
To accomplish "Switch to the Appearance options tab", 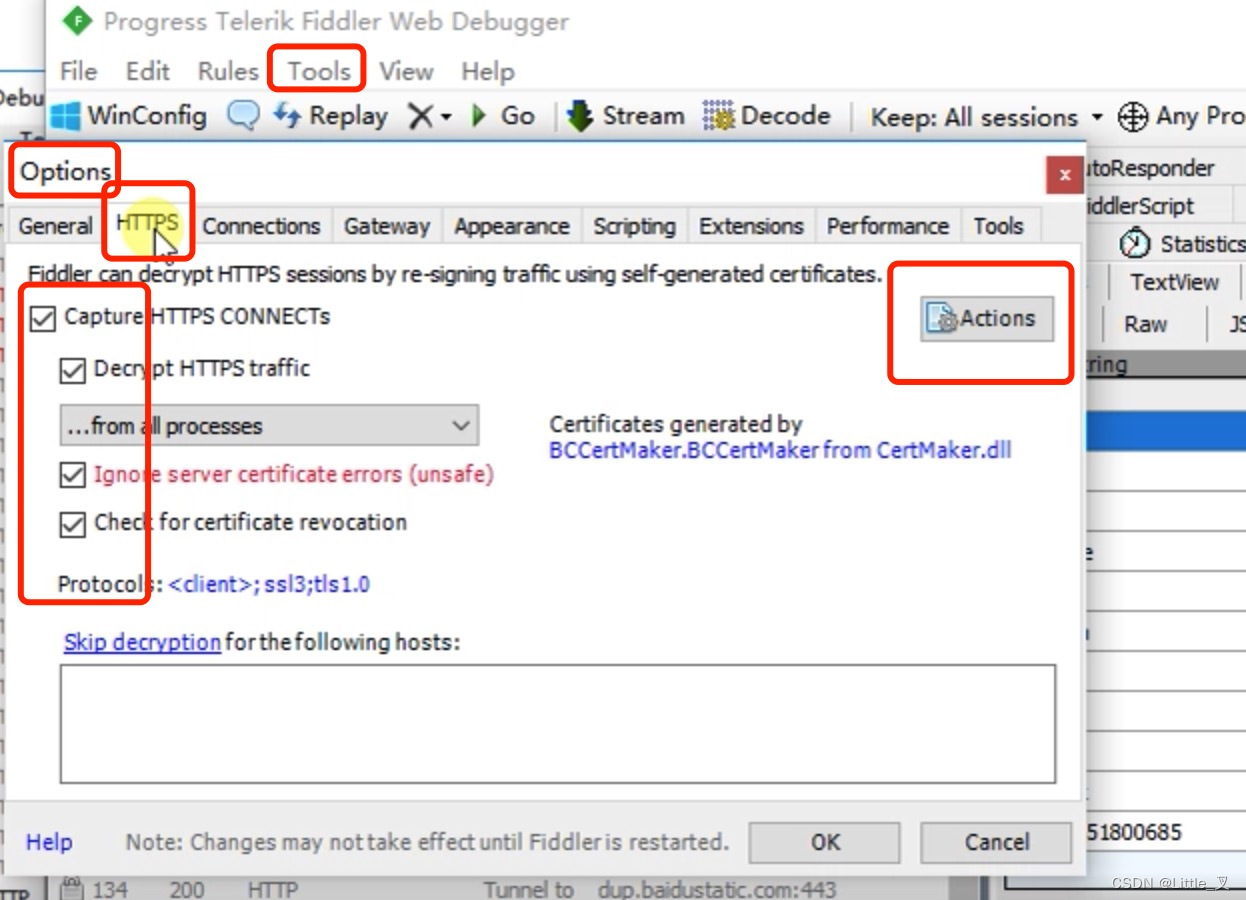I will 512,226.
